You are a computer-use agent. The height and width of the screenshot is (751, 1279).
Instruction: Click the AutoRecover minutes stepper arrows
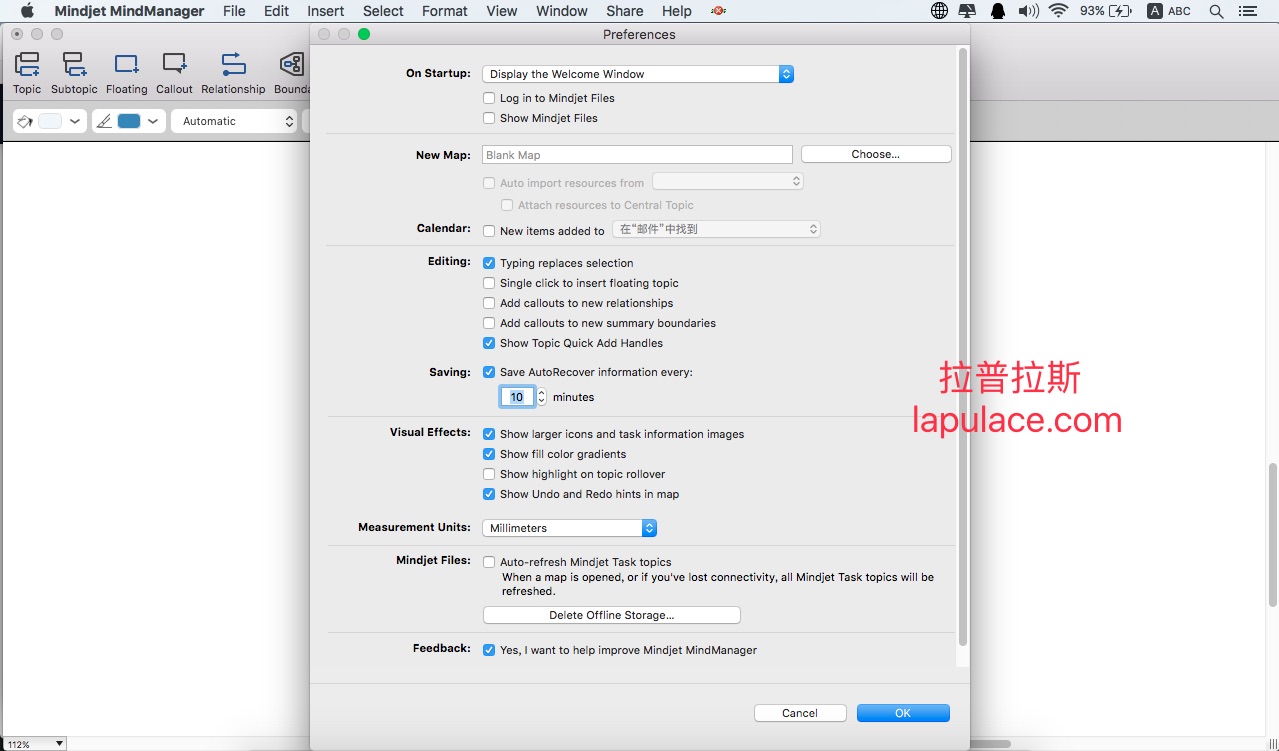pos(542,397)
